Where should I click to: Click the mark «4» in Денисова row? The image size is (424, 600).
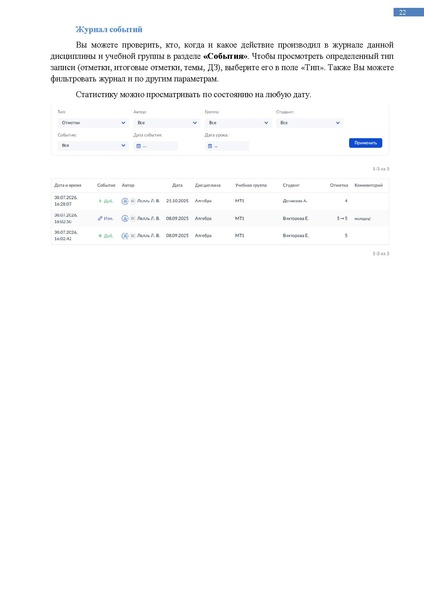click(346, 201)
